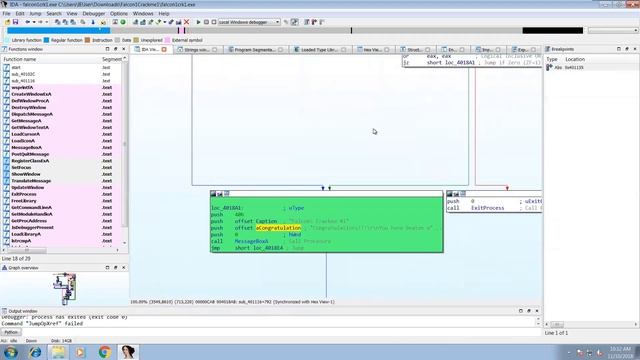Click the red X cancel toolbar icon

pos(187,22)
